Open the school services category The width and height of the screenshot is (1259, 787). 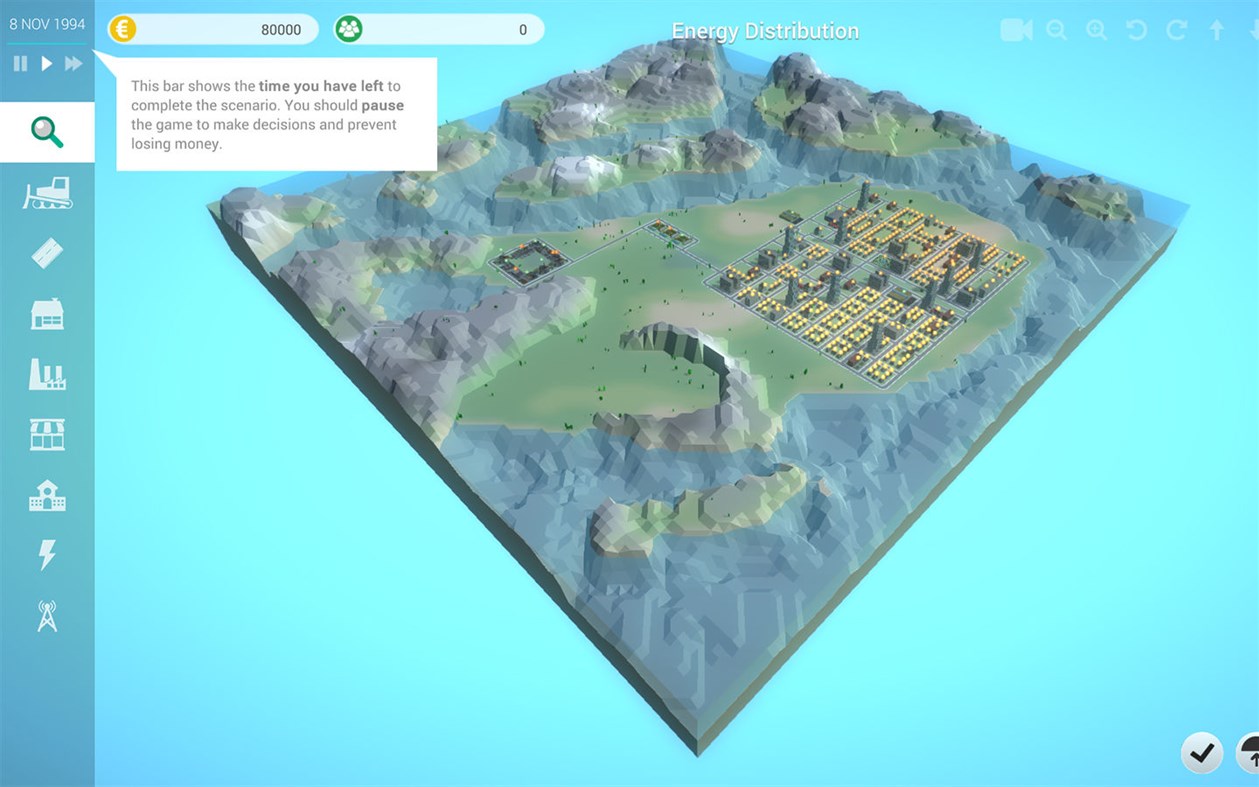click(x=47, y=493)
